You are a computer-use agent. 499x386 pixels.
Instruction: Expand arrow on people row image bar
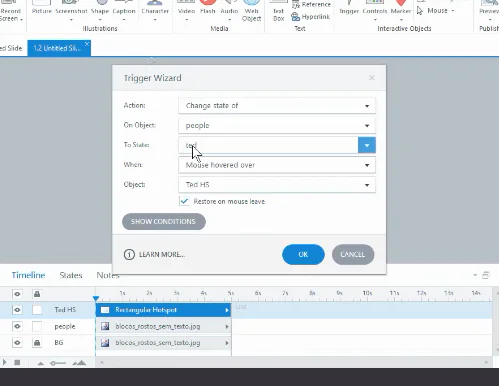227,327
